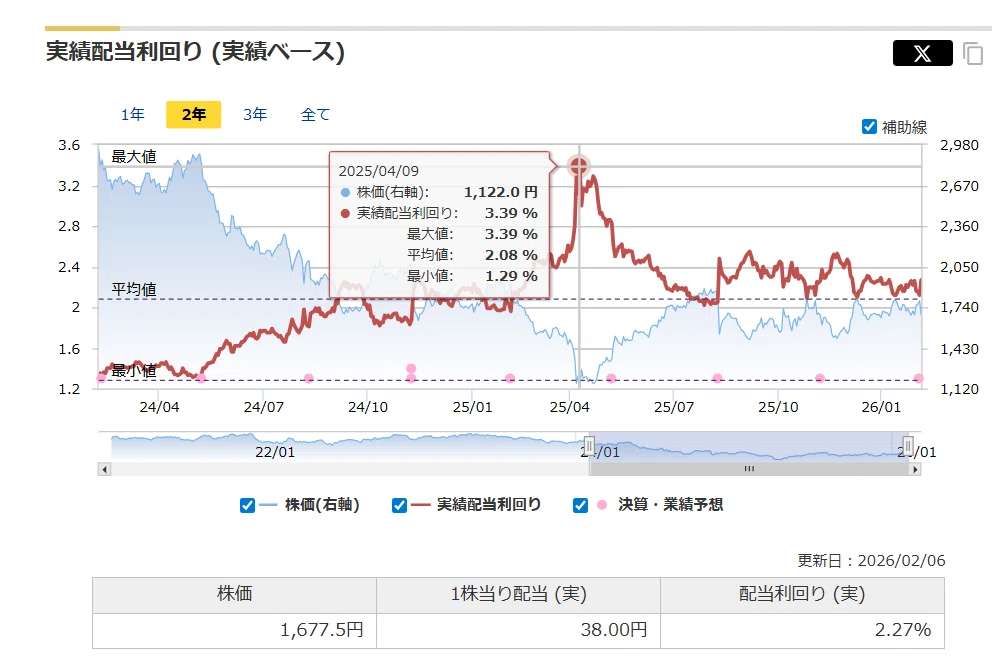The width and height of the screenshot is (1007, 663).
Task: Click the scrollbar left arrow
Action: (x=105, y=469)
